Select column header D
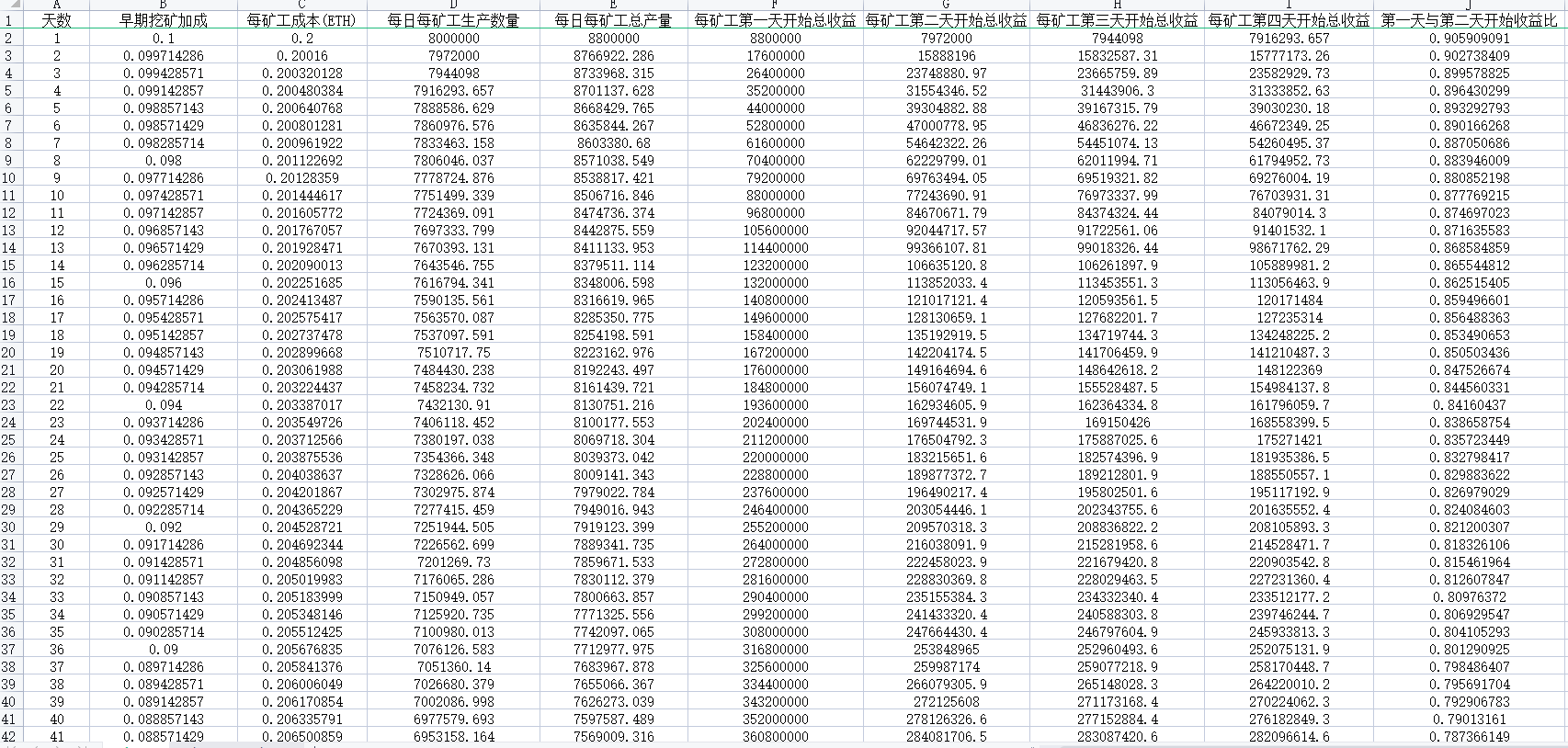Screen dimensions: 1568x748 [453, 5]
